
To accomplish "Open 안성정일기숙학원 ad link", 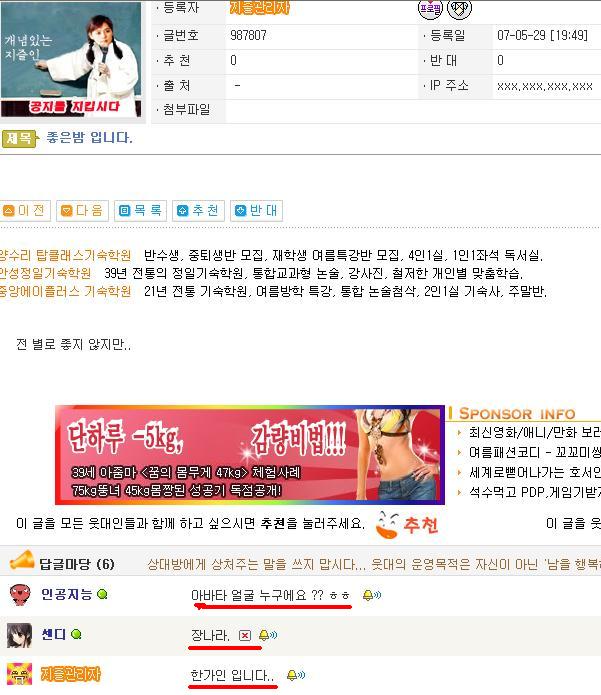I will (45, 273).
